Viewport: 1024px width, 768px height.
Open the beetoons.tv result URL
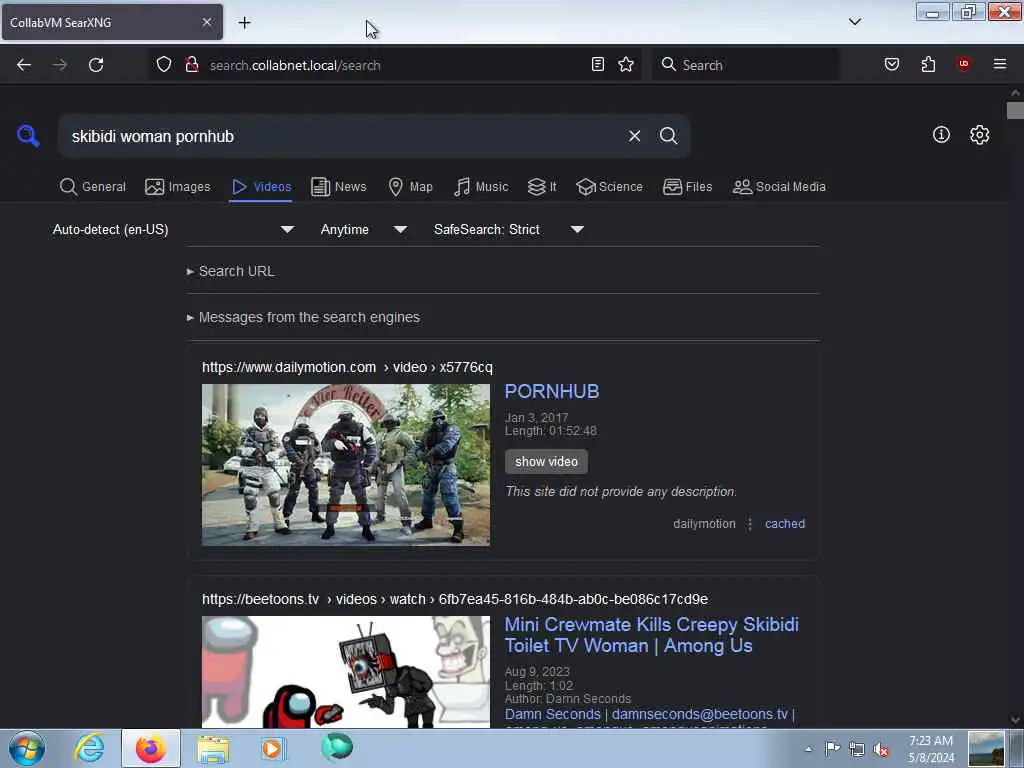pyautogui.click(x=455, y=599)
